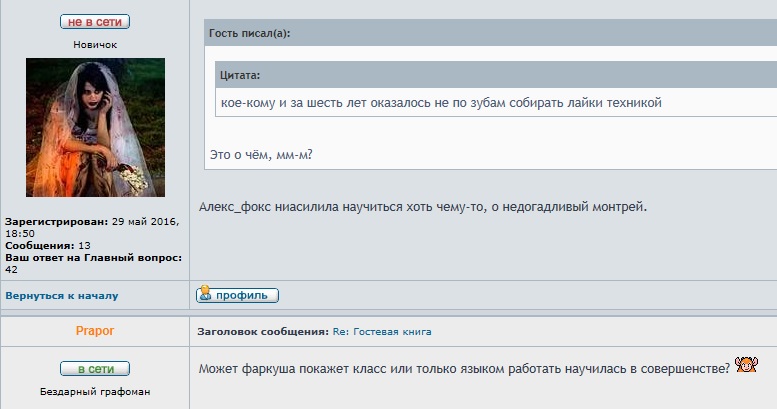Click quoted text 'кое-кому и за шесть лет'
Image resolution: width=777 pixels, height=409 pixels.
(293, 103)
